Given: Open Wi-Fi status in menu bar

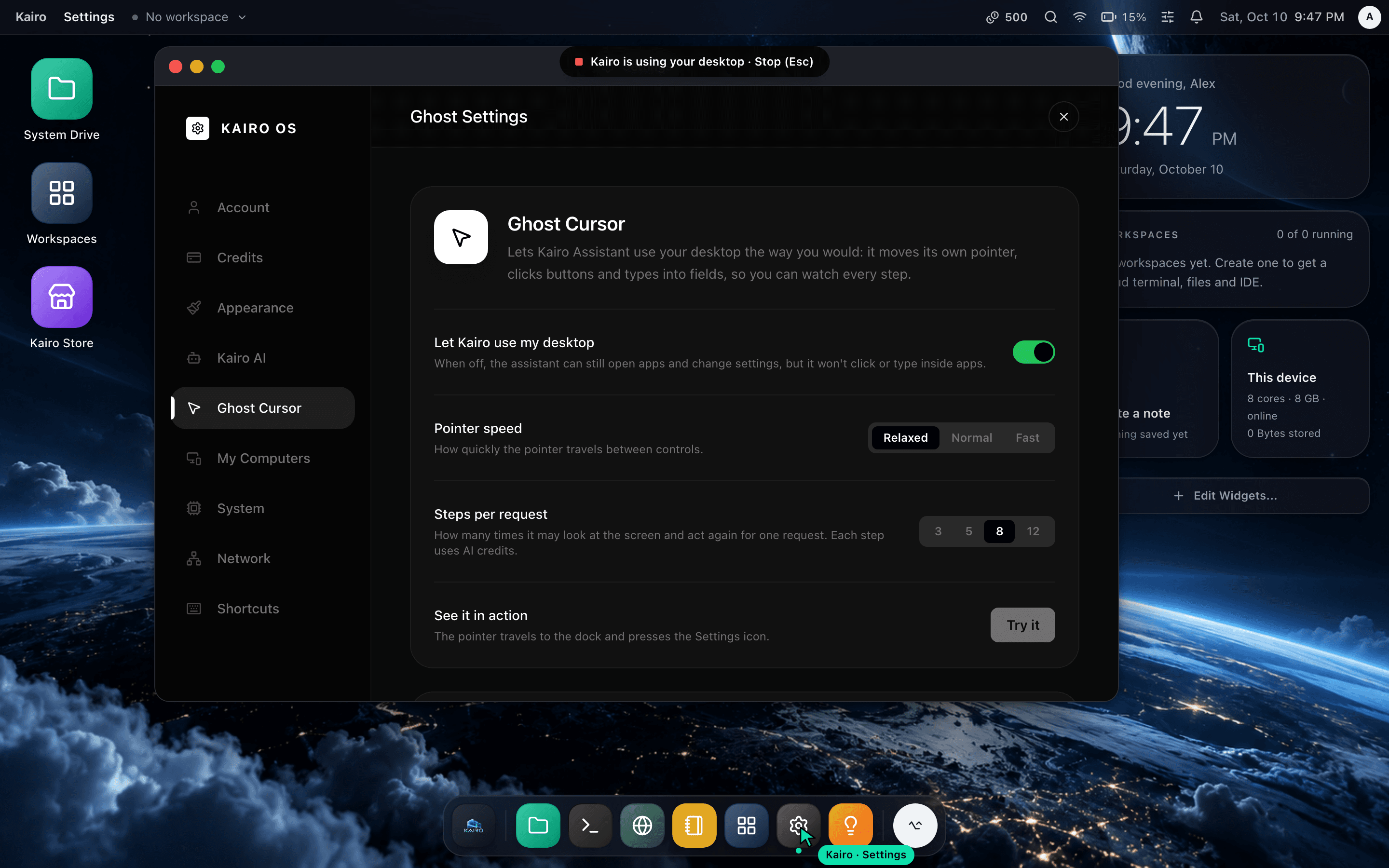Looking at the screenshot, I should coord(1080,17).
